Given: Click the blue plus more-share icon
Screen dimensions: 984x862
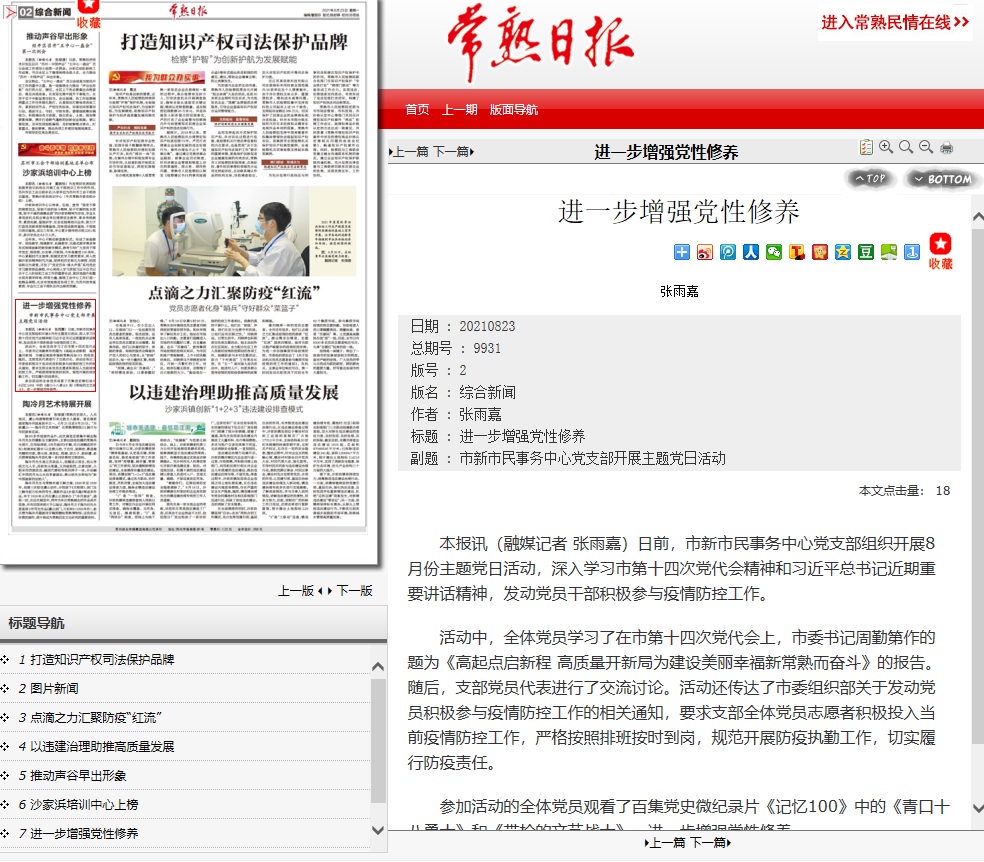Looking at the screenshot, I should 682,252.
